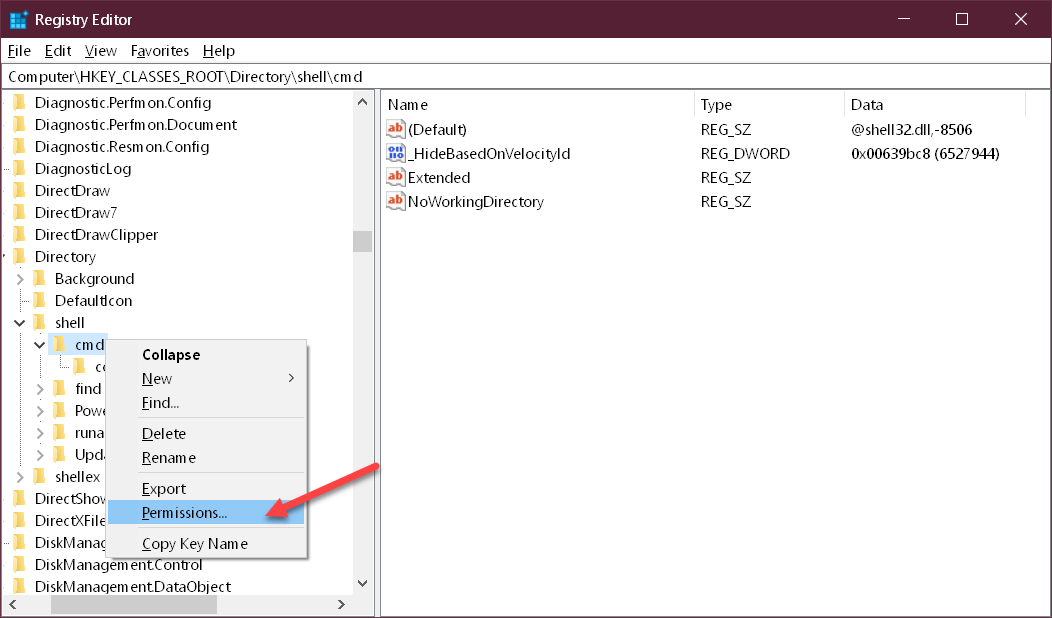Click the DirectDrawClipper folder icon
The height and width of the screenshot is (618, 1052).
tap(19, 235)
